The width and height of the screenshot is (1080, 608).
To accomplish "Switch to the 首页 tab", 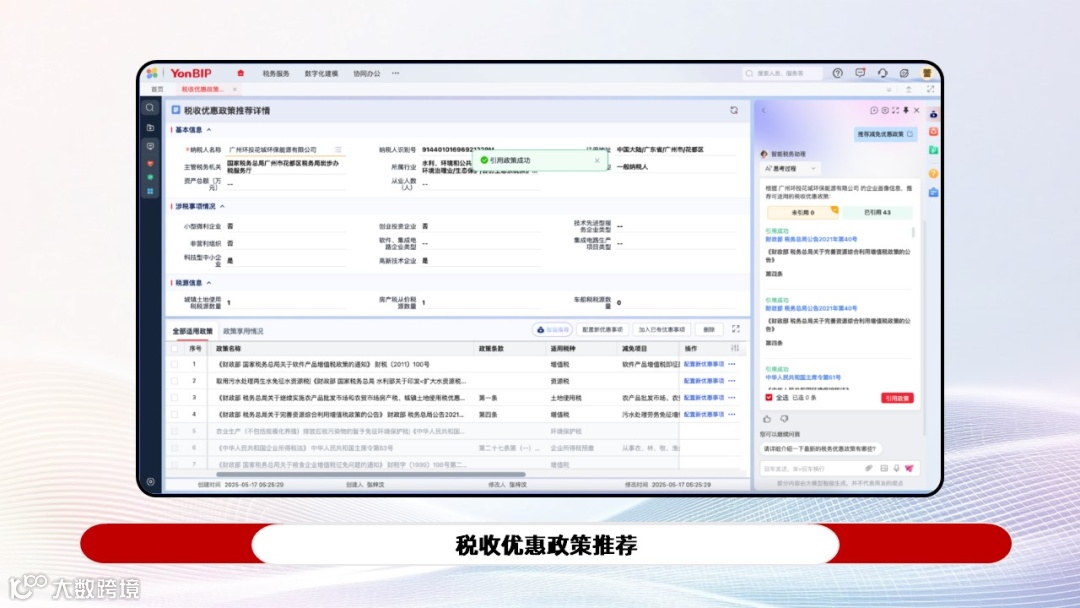I will pyautogui.click(x=157, y=90).
